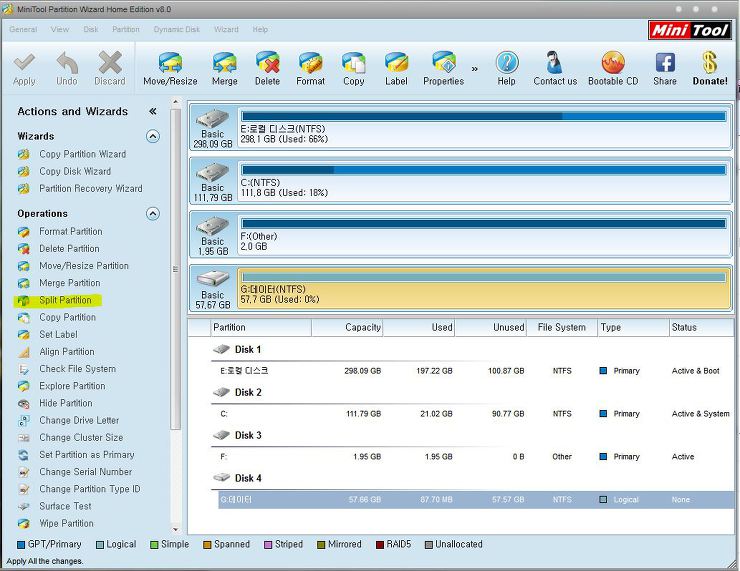Viewport: 740px width, 571px height.
Task: Click the Surface Test icon
Action: pos(24,506)
